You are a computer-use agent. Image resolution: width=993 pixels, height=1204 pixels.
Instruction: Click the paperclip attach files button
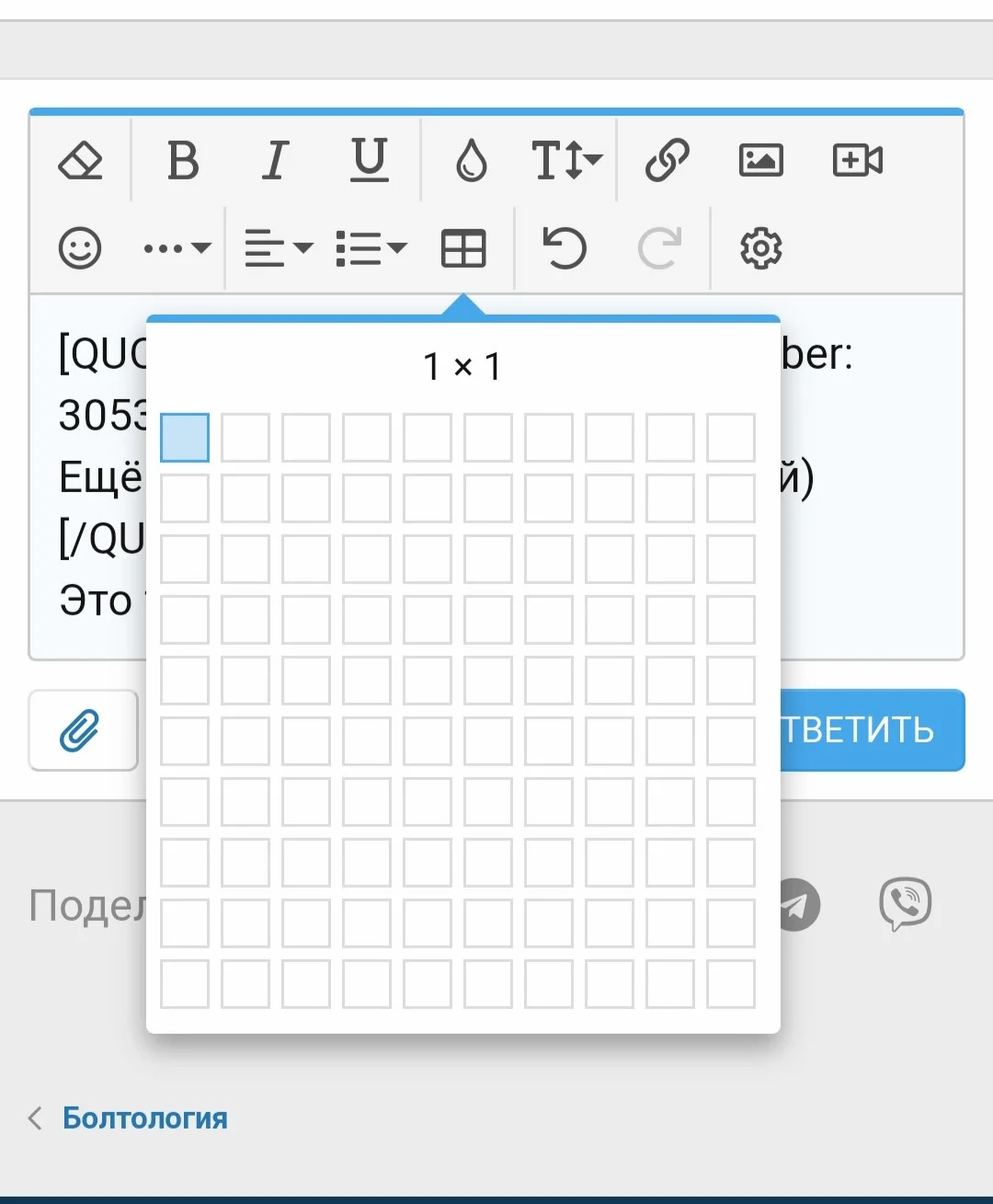point(82,731)
